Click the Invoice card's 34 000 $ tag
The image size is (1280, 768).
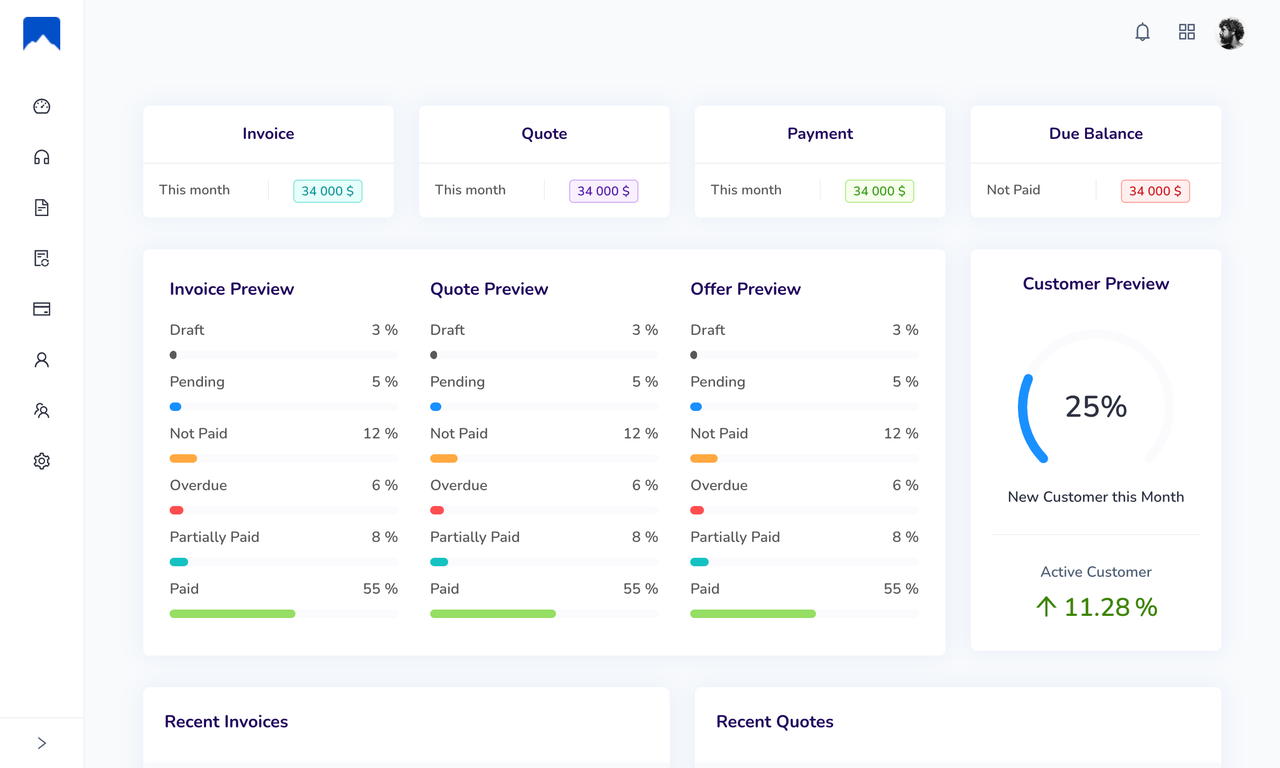pos(328,191)
